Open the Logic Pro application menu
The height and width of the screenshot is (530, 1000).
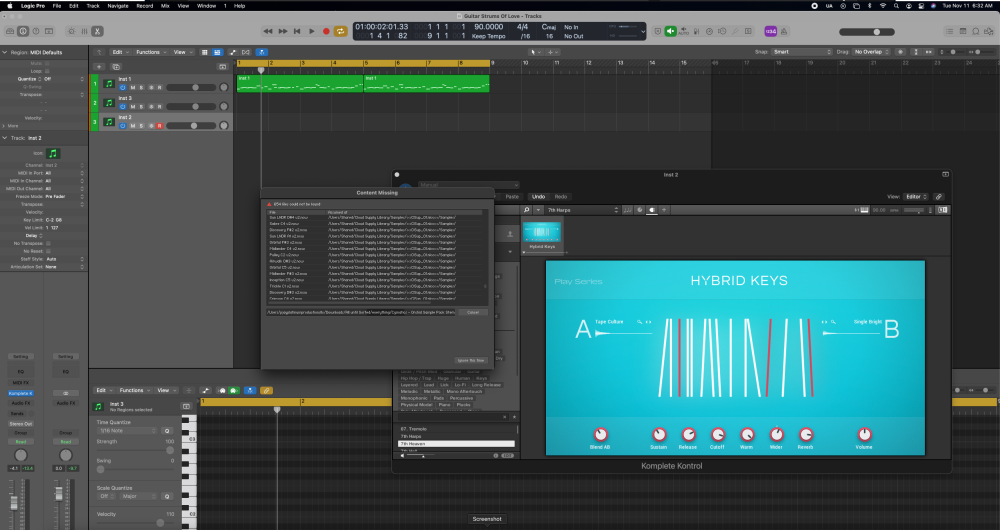tap(33, 6)
